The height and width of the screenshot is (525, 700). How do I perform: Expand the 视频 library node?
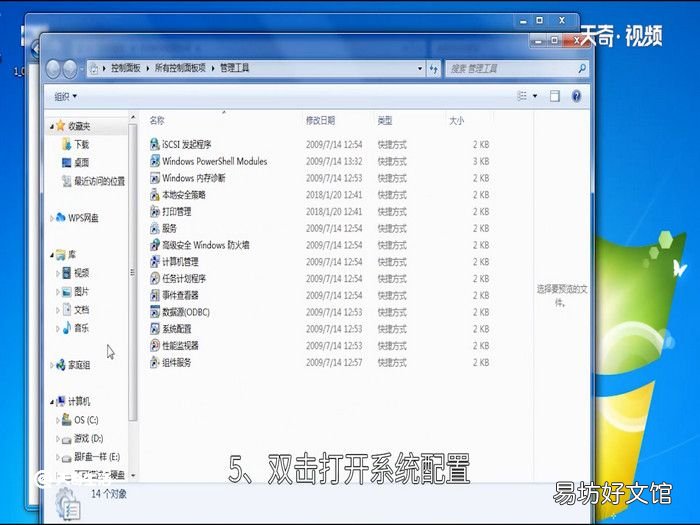point(58,273)
